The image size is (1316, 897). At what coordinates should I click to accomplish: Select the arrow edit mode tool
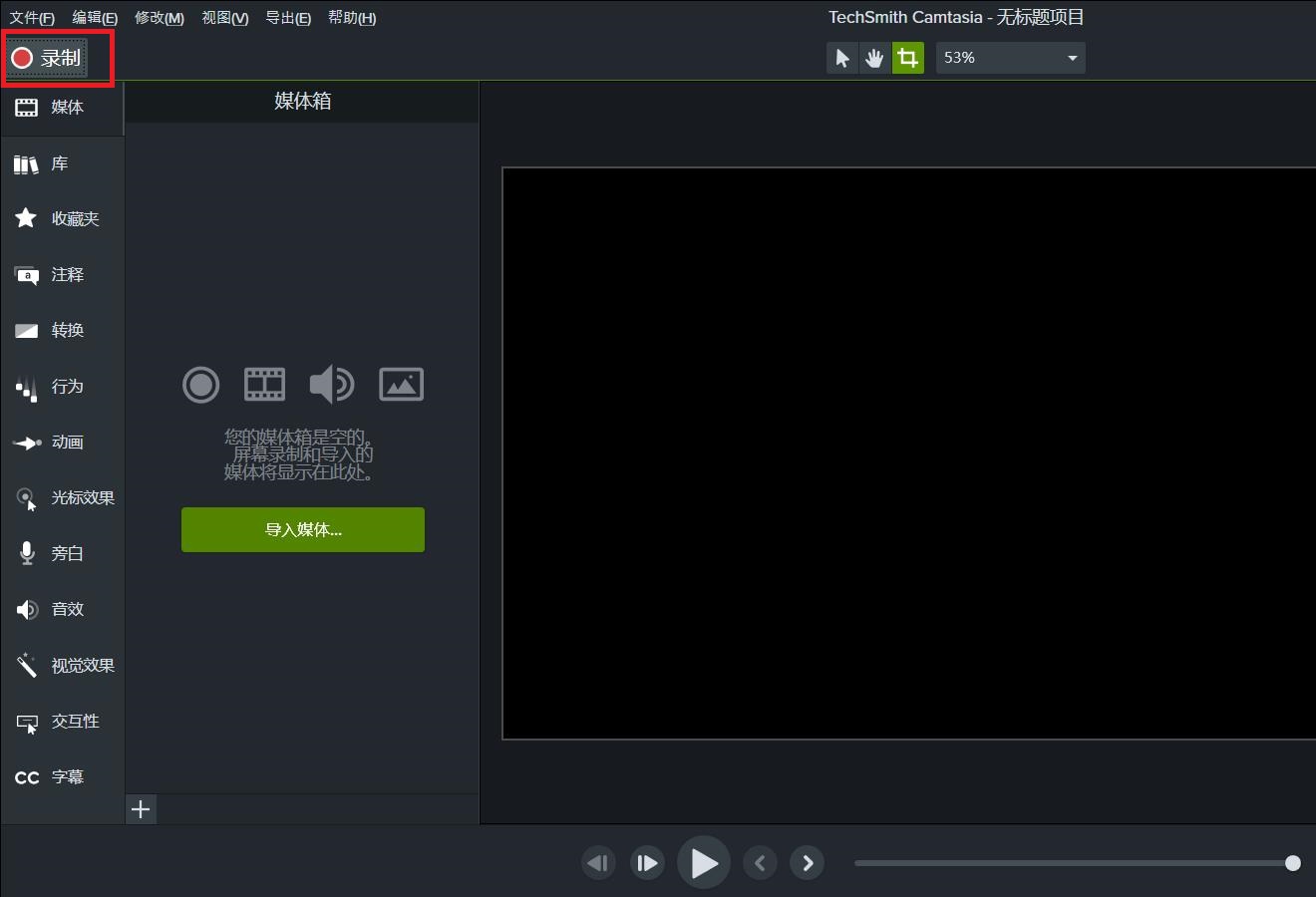coord(842,58)
